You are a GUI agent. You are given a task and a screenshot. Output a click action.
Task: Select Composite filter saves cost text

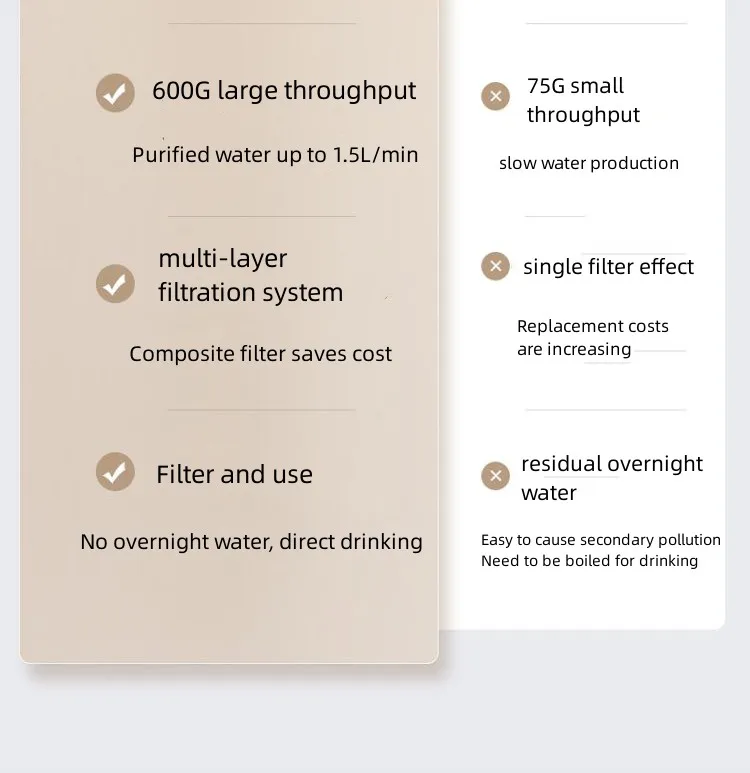point(260,354)
